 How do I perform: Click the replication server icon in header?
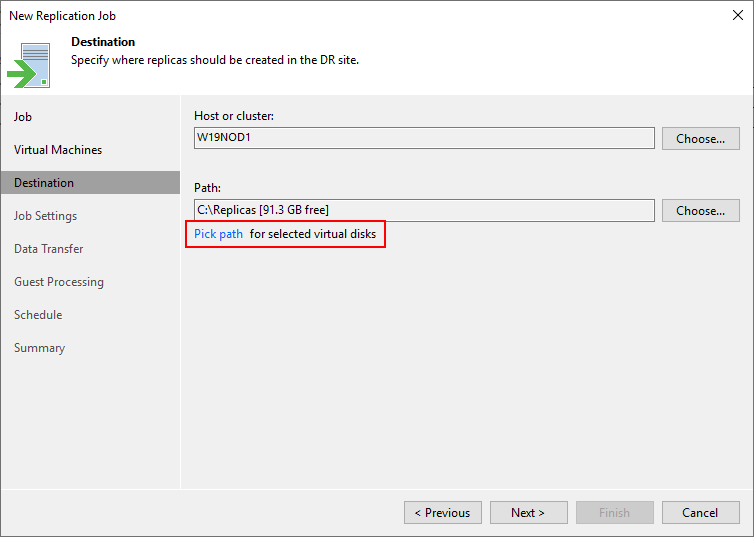click(x=29, y=65)
